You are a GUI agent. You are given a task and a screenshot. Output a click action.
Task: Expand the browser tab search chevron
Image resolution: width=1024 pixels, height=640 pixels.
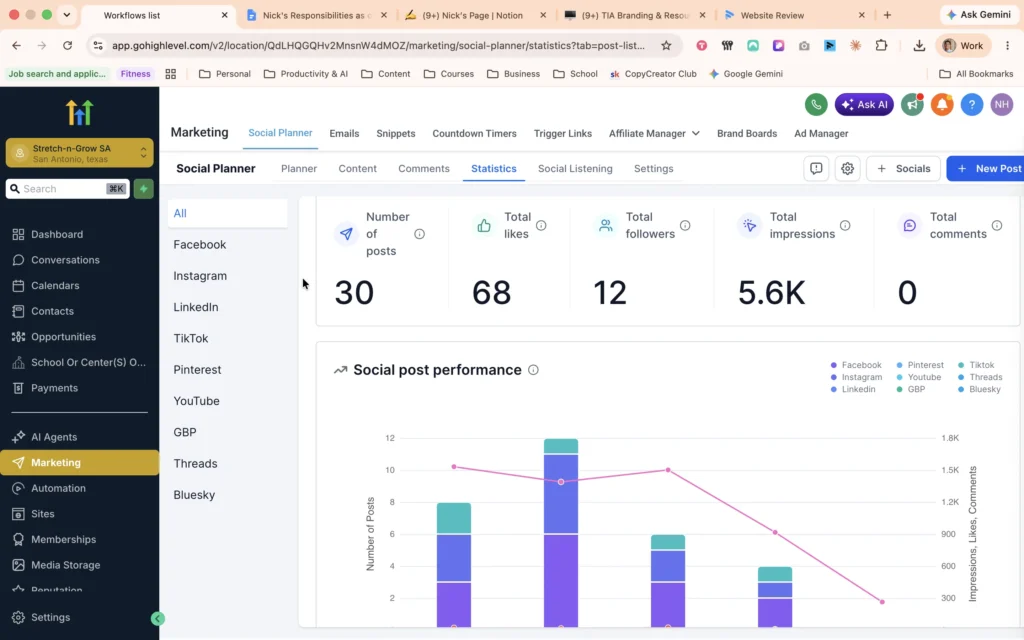(67, 15)
